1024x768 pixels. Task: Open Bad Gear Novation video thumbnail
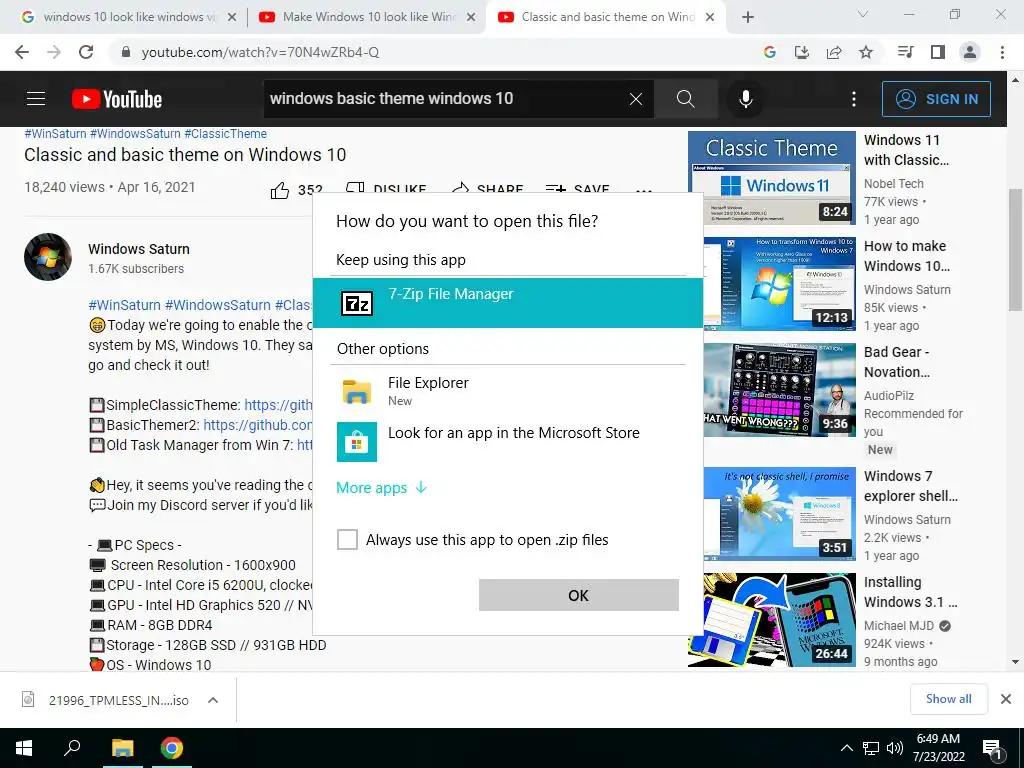tap(780, 389)
